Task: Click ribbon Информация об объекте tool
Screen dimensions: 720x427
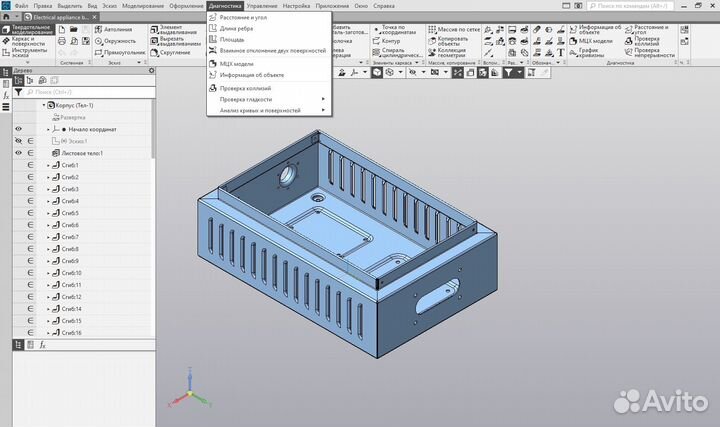Action: 595,30
